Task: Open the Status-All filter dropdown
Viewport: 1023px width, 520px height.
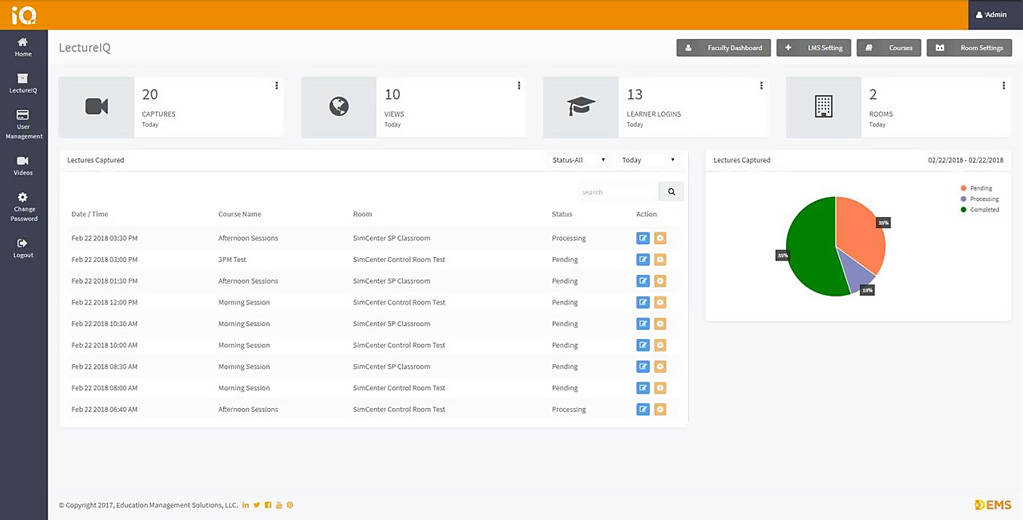Action: 578,160
